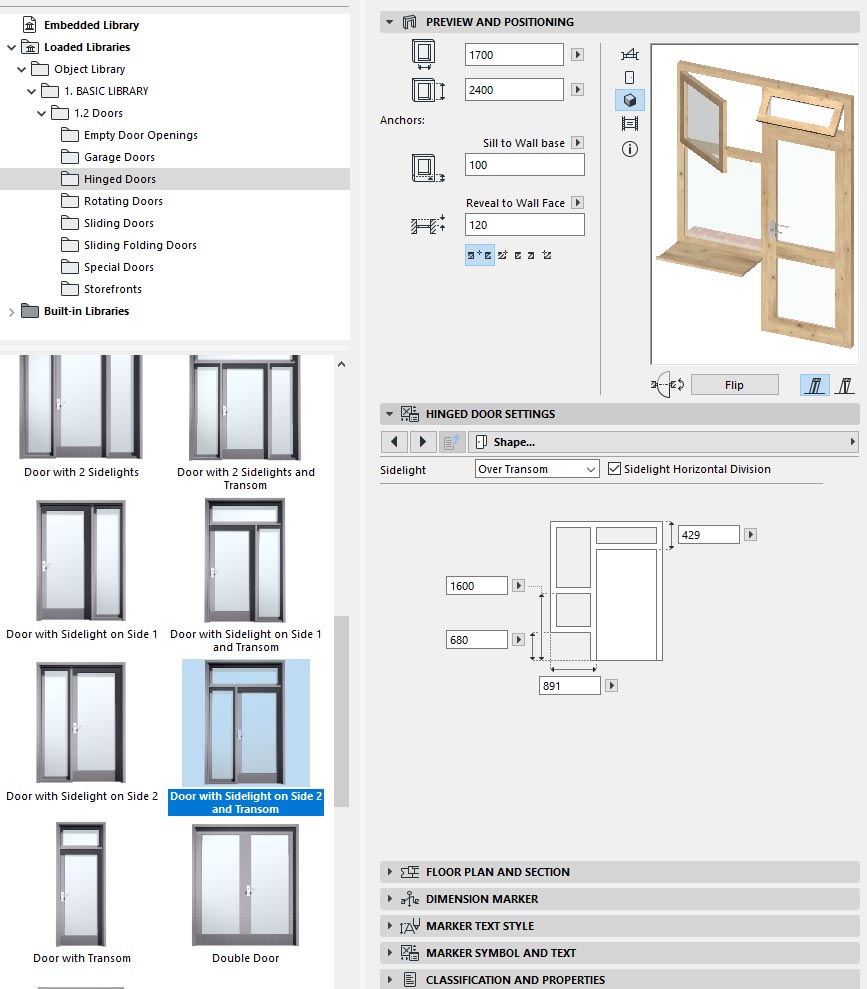Select the first wall opening orientation toggle

click(814, 384)
